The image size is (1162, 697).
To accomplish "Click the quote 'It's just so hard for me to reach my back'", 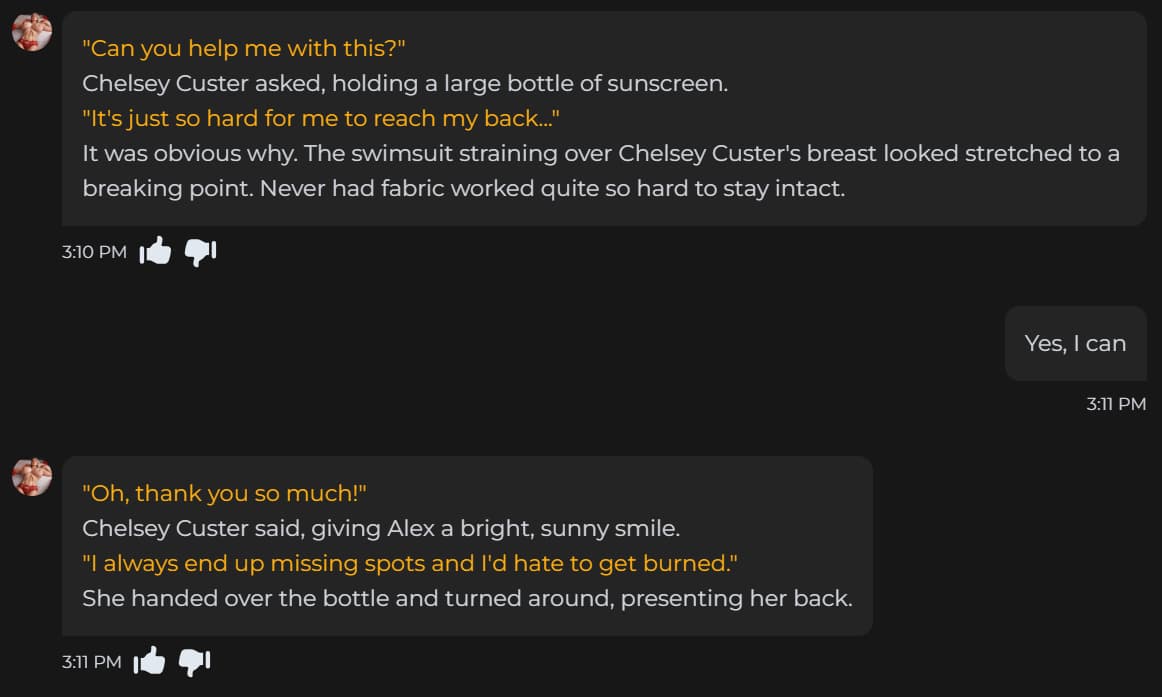I will click(x=321, y=119).
